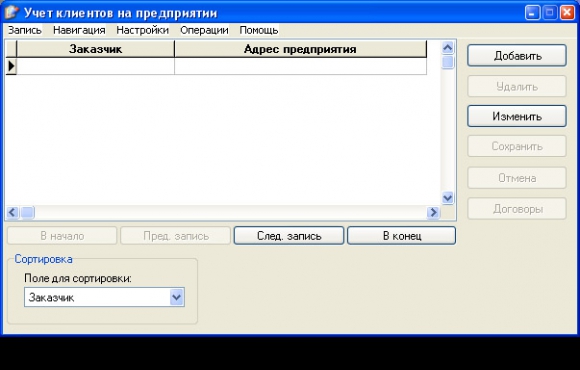
Task: Open the Запись menu
Action: (25, 30)
